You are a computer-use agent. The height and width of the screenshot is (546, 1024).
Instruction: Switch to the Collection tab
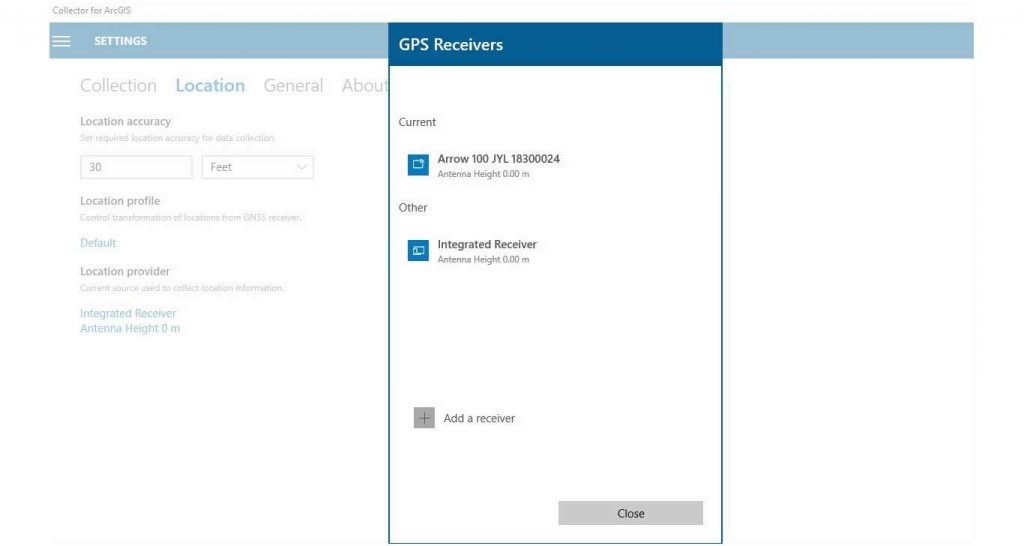(x=118, y=86)
